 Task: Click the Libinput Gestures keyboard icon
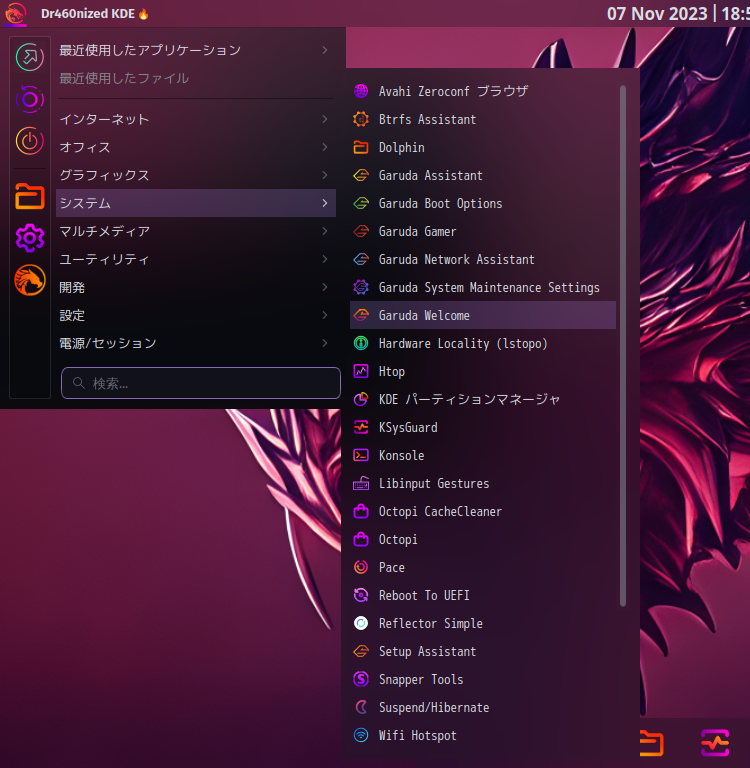361,483
